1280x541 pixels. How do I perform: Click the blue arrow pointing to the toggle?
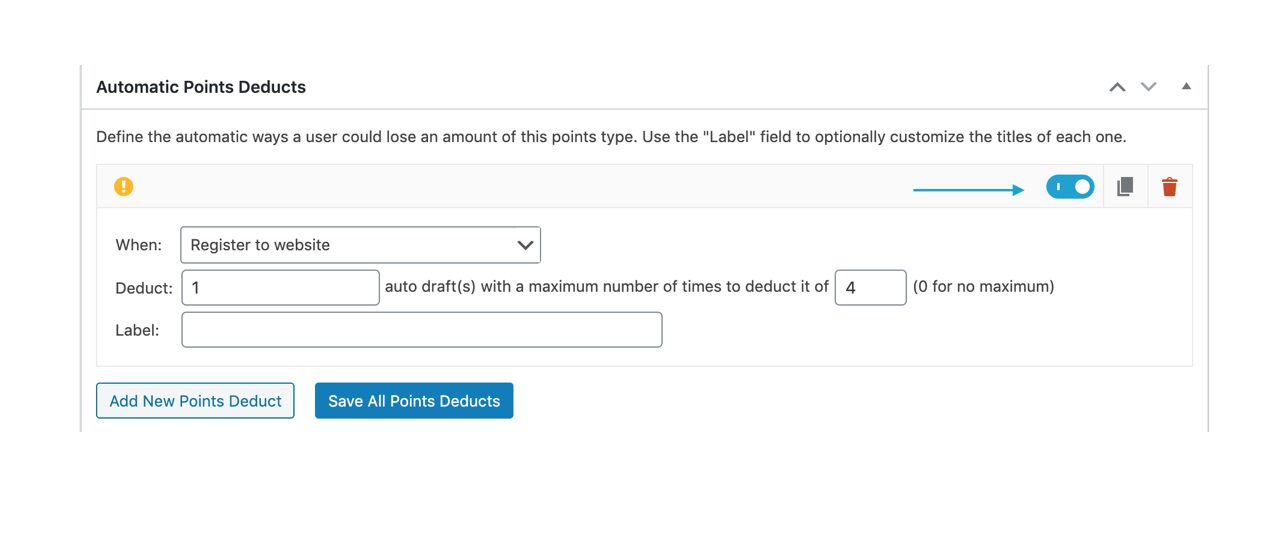(968, 188)
